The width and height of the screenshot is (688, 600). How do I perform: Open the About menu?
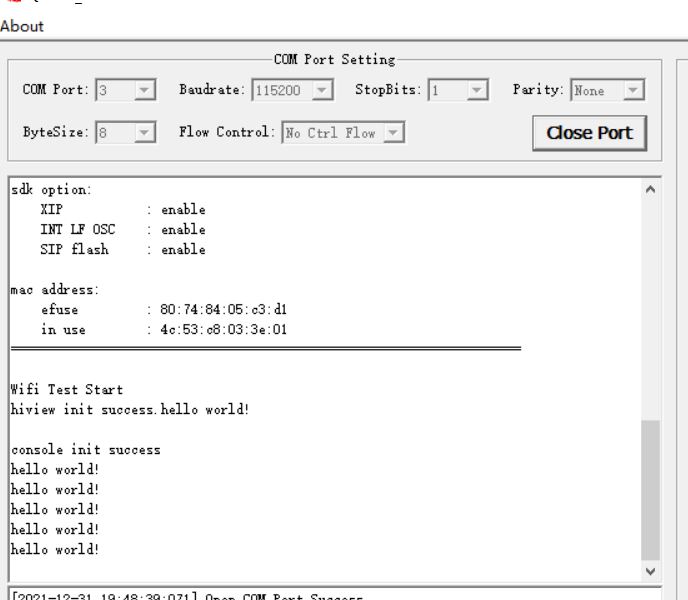click(x=22, y=26)
